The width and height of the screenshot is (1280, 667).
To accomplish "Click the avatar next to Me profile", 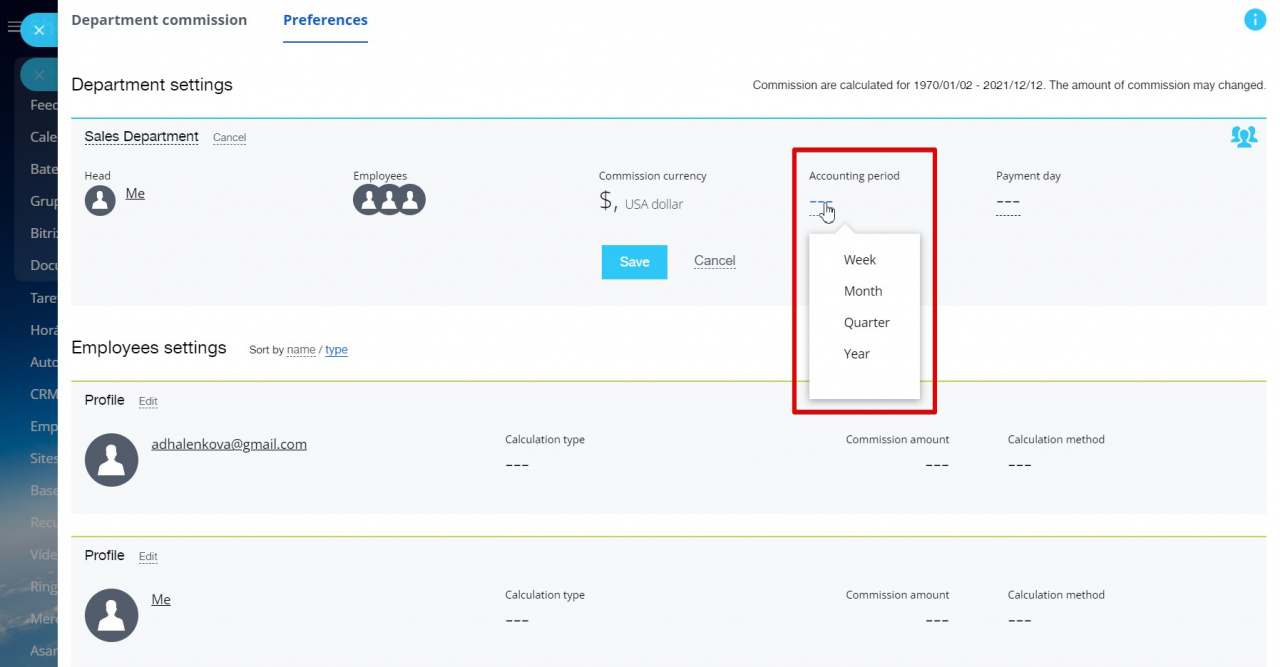I will (x=112, y=615).
